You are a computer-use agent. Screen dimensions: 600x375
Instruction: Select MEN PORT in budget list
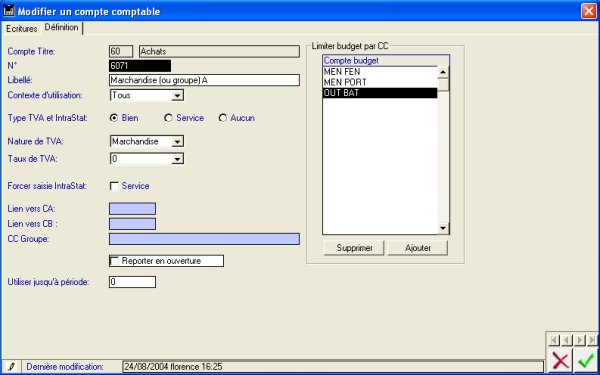[x=380, y=82]
